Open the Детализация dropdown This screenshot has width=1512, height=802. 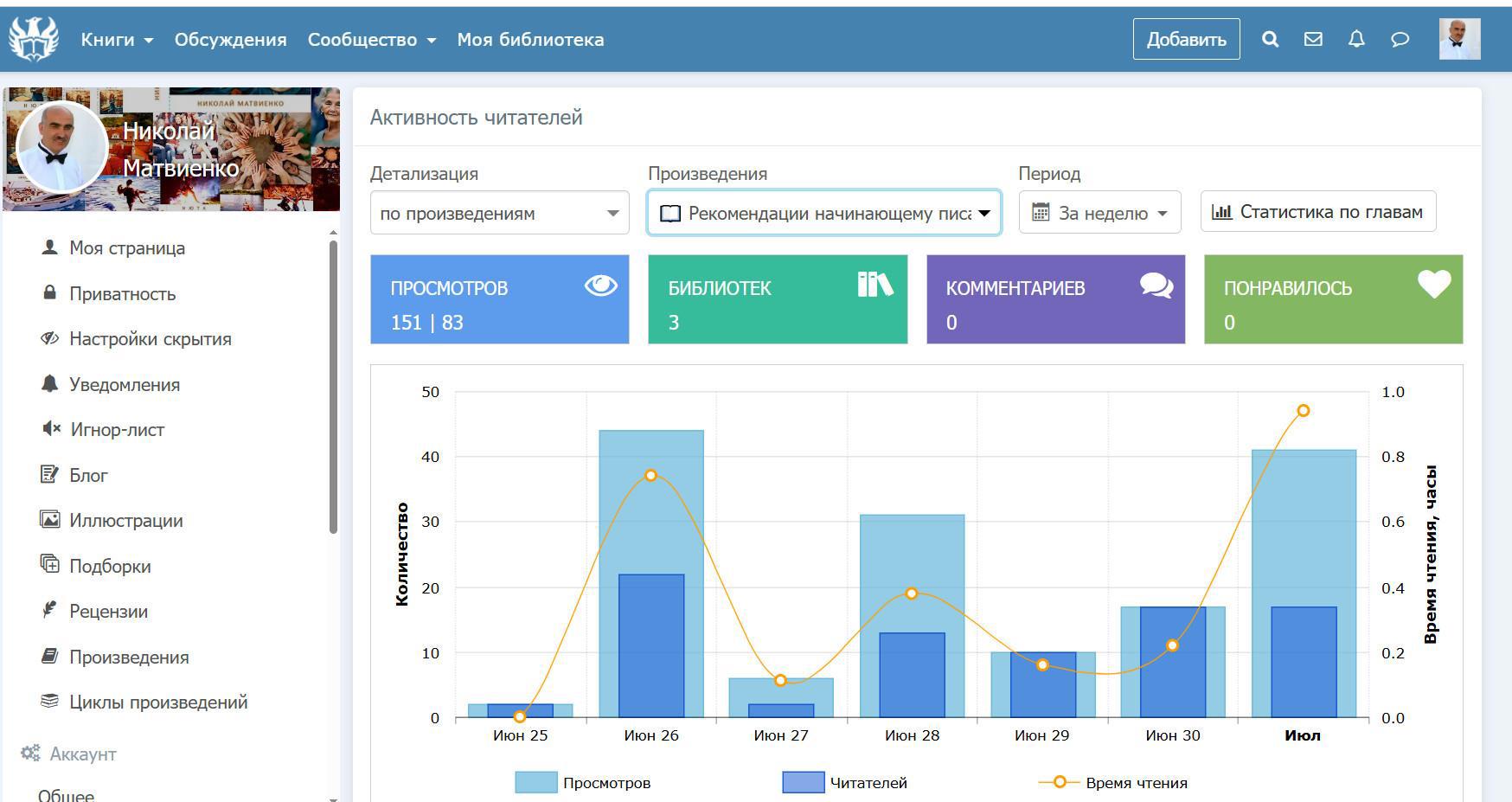click(x=499, y=213)
